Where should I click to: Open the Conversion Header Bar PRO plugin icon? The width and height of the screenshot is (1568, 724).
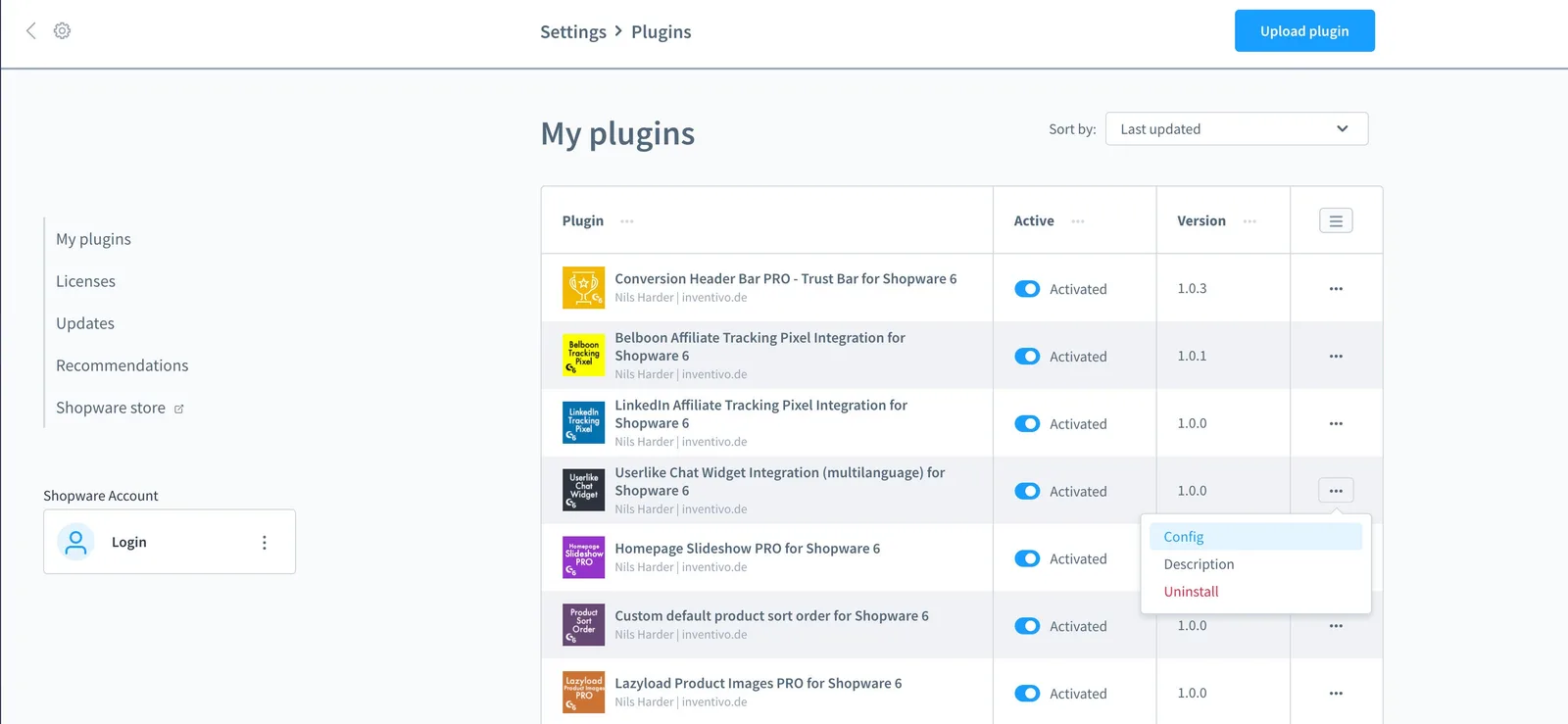pyautogui.click(x=583, y=288)
